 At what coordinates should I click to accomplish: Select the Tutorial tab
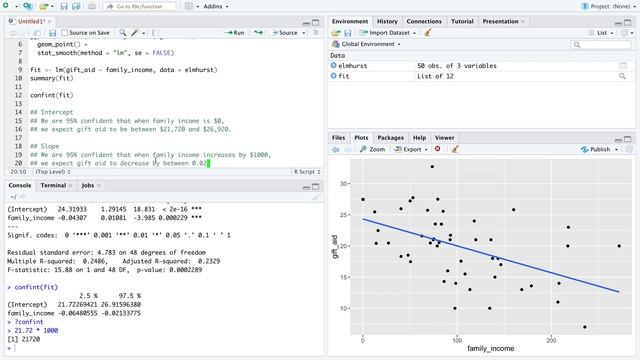click(x=462, y=21)
